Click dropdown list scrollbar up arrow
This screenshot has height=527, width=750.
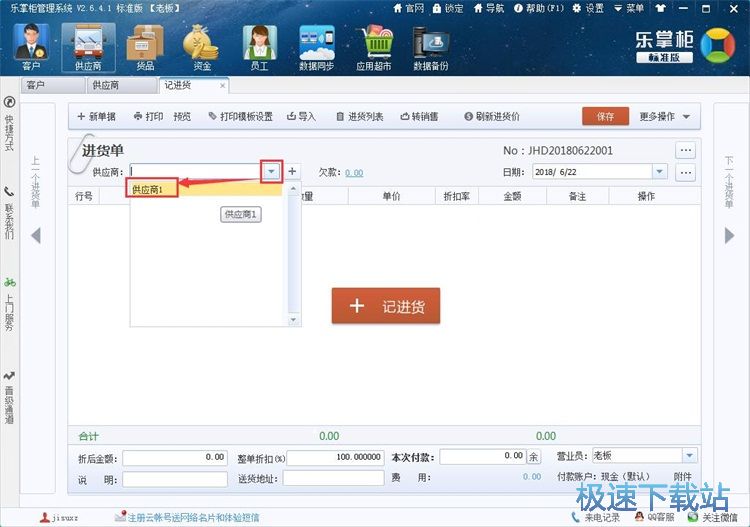[x=293, y=189]
